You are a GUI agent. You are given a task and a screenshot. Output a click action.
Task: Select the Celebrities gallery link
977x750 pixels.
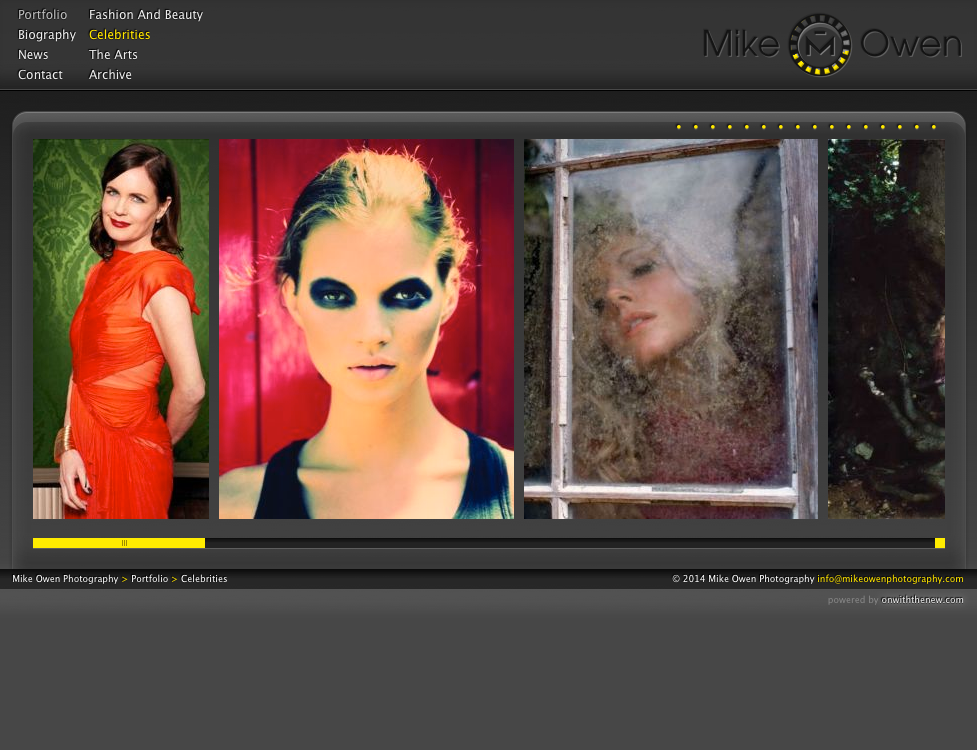pyautogui.click(x=120, y=35)
